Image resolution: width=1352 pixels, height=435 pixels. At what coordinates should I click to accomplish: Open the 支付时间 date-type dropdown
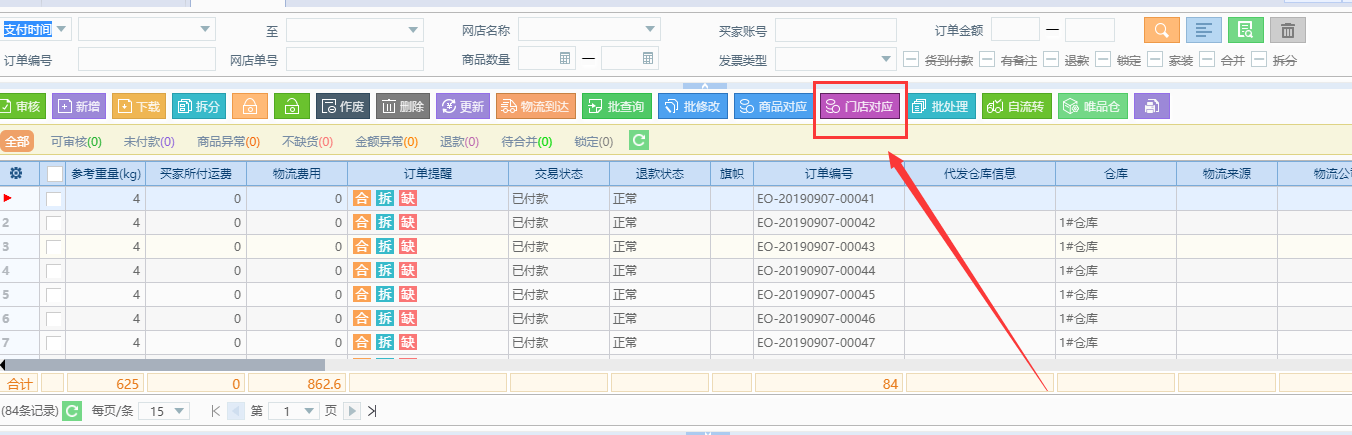click(63, 29)
